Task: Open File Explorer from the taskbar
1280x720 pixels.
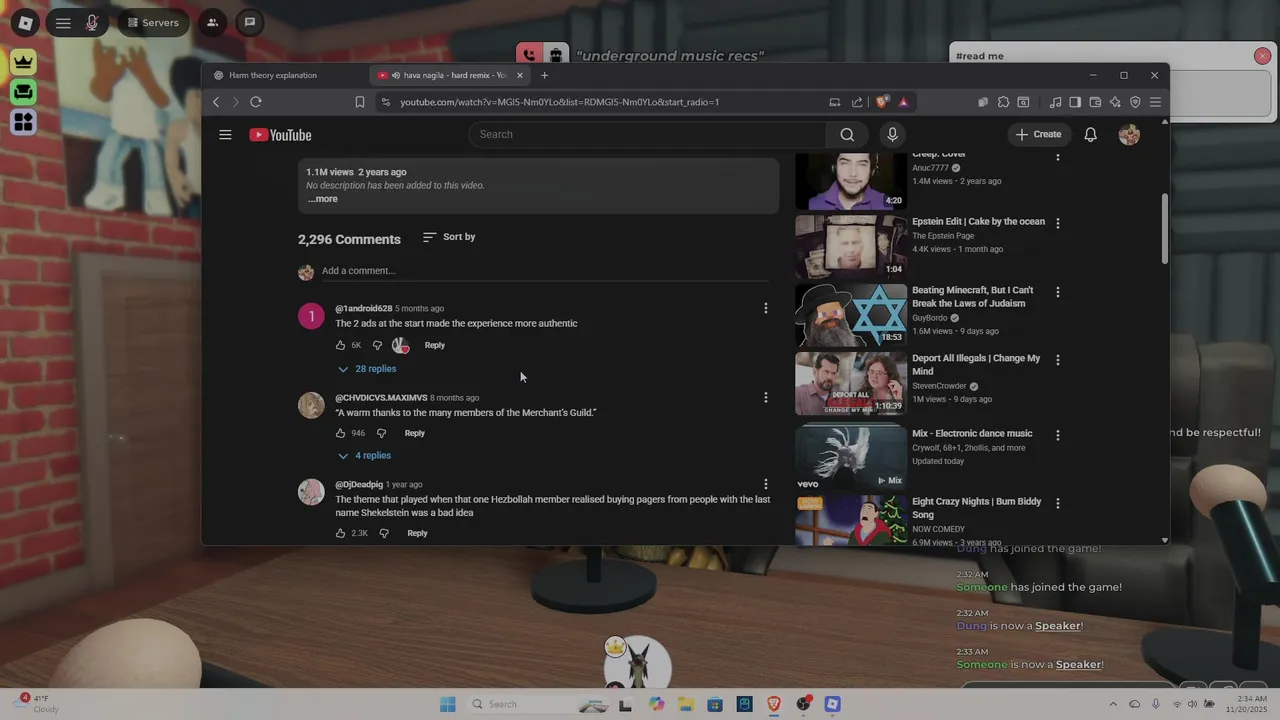Action: tap(685, 704)
